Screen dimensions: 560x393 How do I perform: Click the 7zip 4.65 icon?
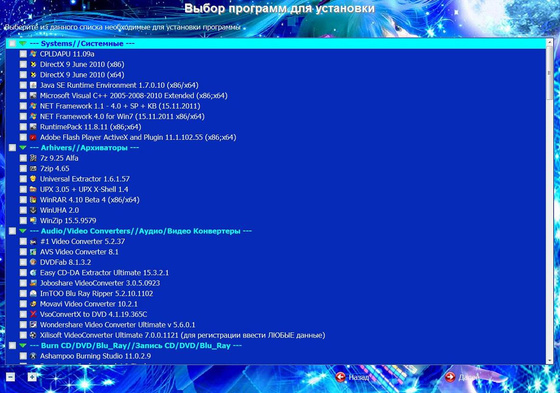[x=33, y=168]
